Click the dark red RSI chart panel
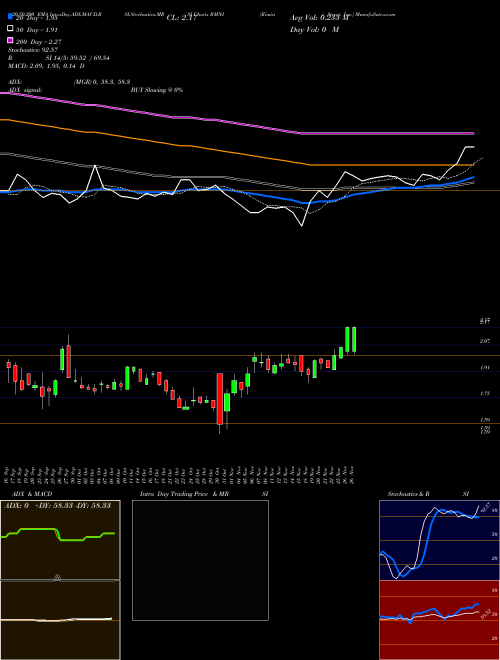The width and height of the screenshot is (500, 660). [439, 620]
